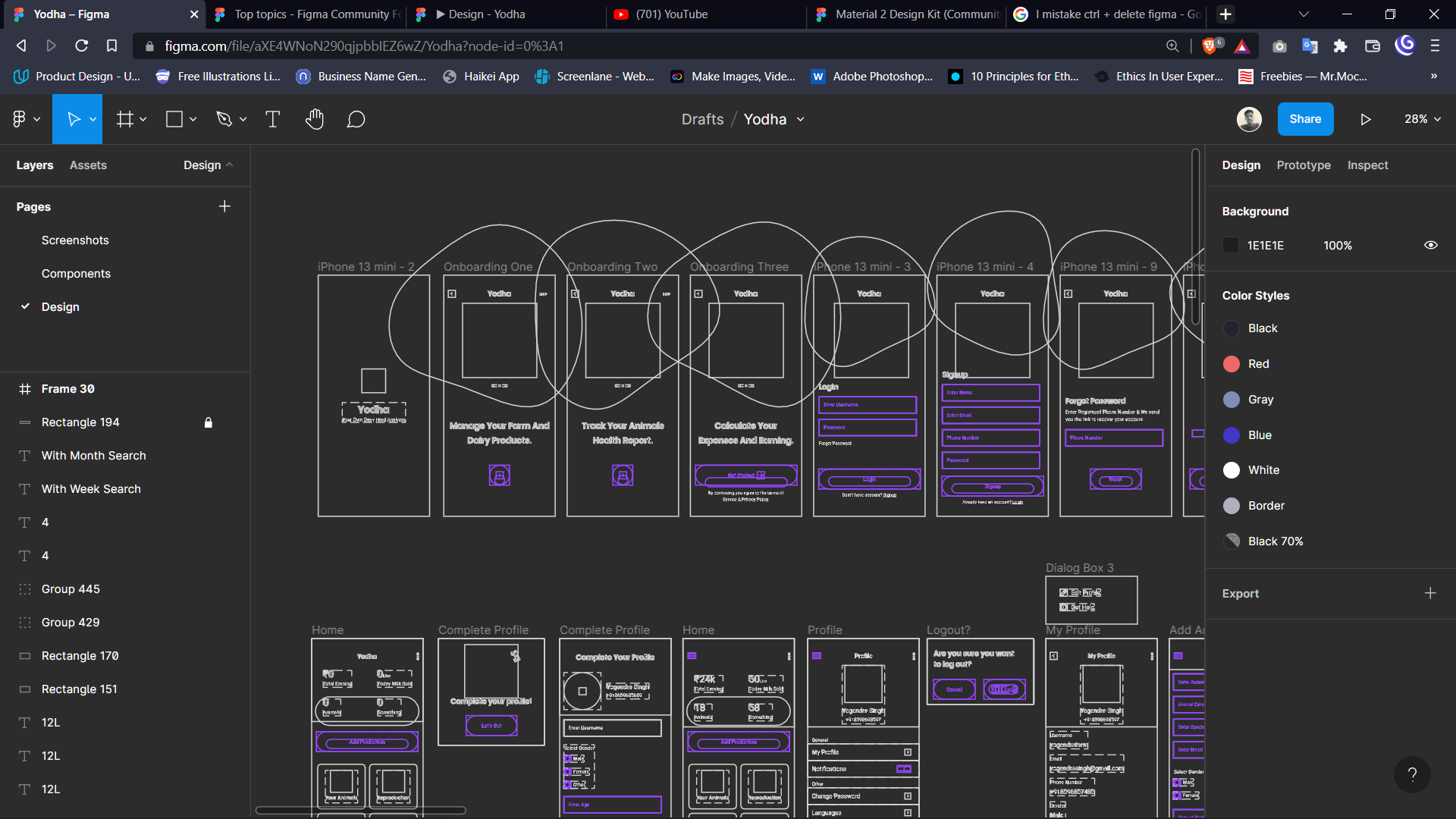Image resolution: width=1456 pixels, height=819 pixels.
Task: Open the Figma main menu icon
Action: (x=20, y=119)
